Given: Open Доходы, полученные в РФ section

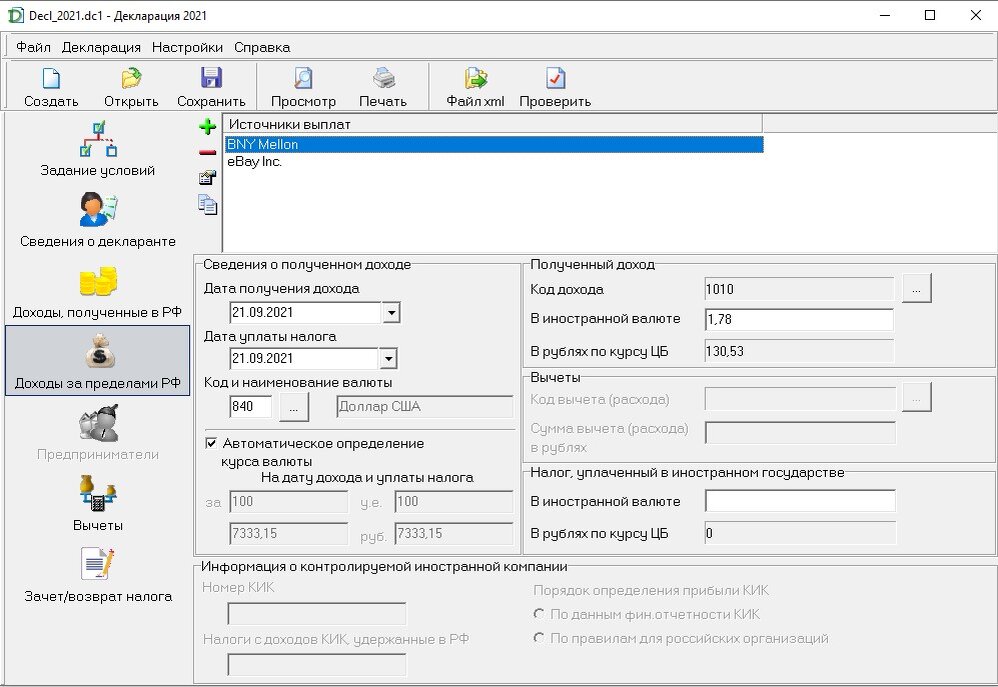Looking at the screenshot, I should (97, 292).
